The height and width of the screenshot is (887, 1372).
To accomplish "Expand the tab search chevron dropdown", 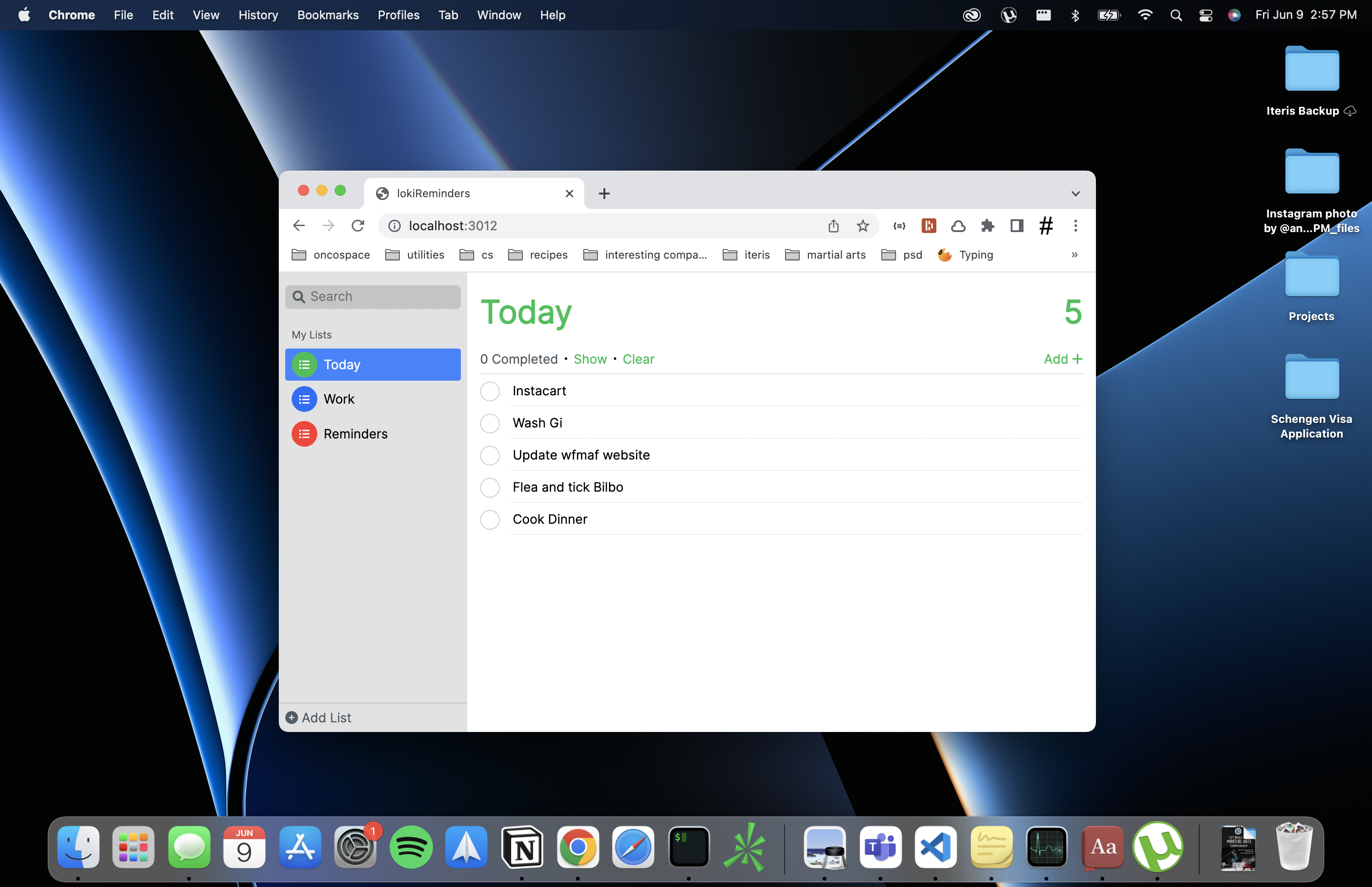I will (1075, 194).
